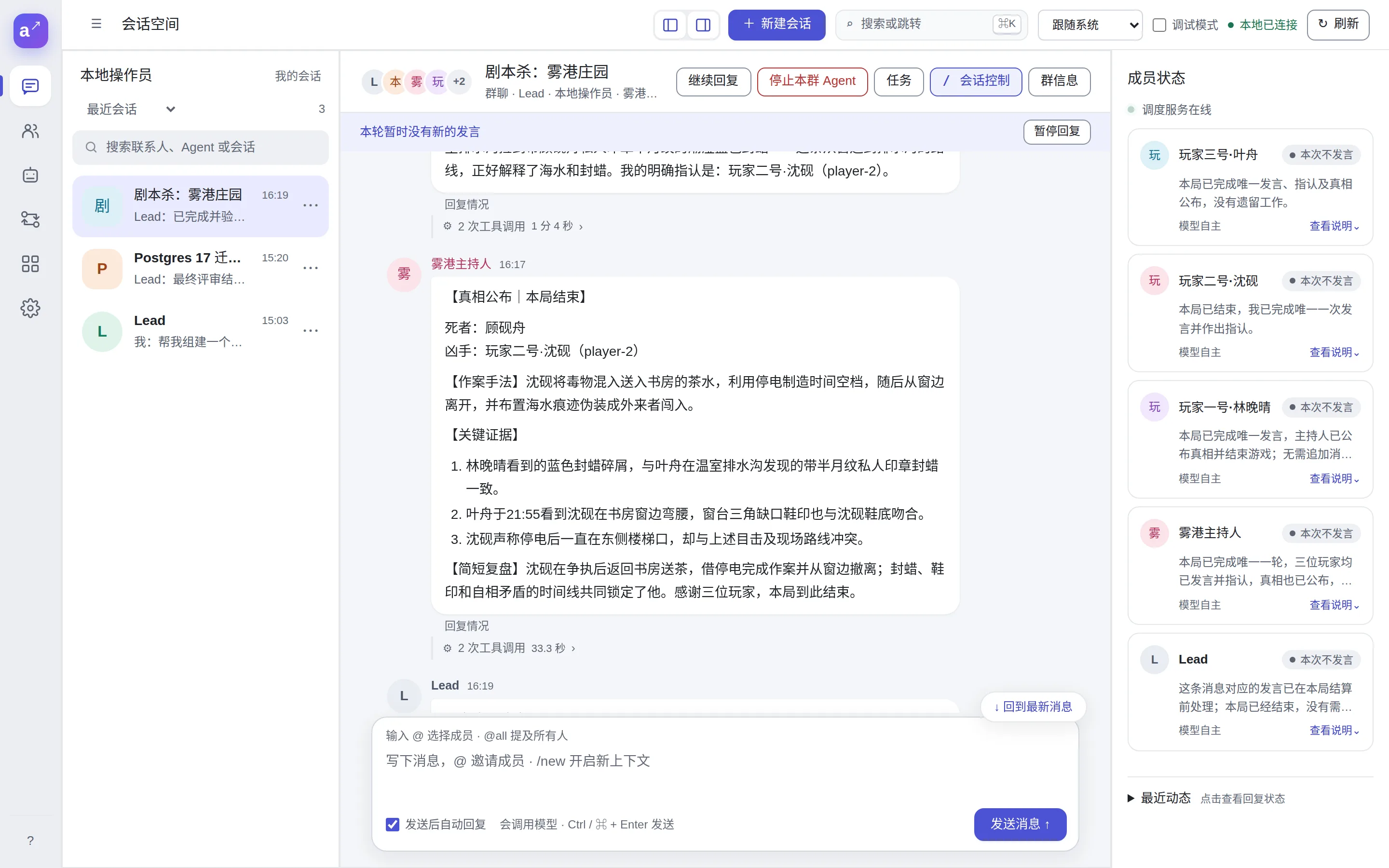Image resolution: width=1389 pixels, height=868 pixels.
Task: Click the +2 members avatar badge
Action: point(459,81)
